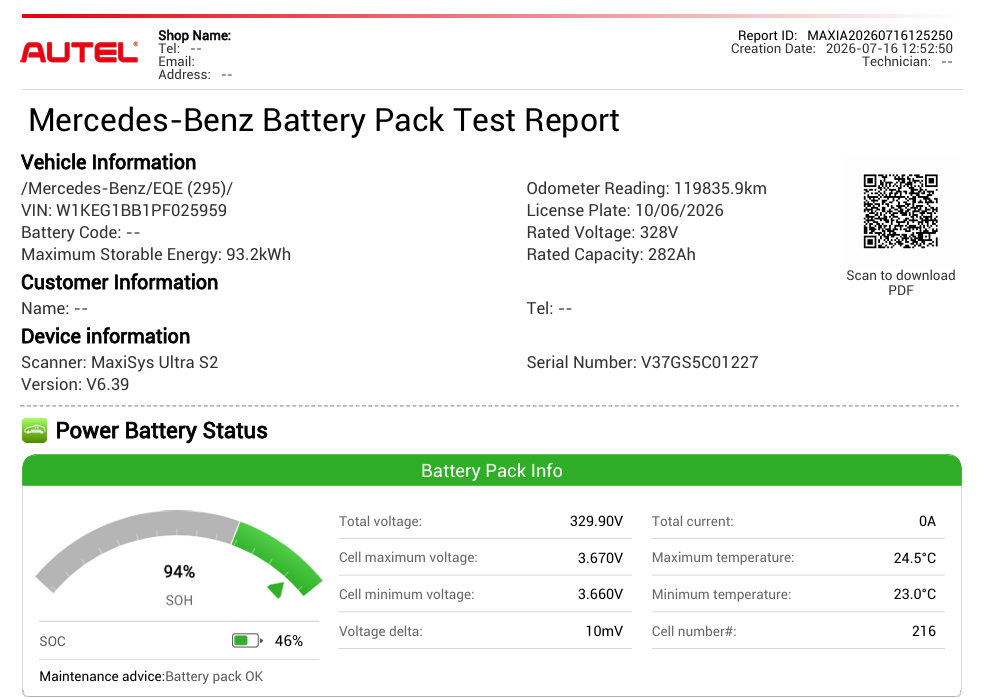Image resolution: width=988 pixels, height=699 pixels.
Task: Click the Autel logo
Action: 79,52
